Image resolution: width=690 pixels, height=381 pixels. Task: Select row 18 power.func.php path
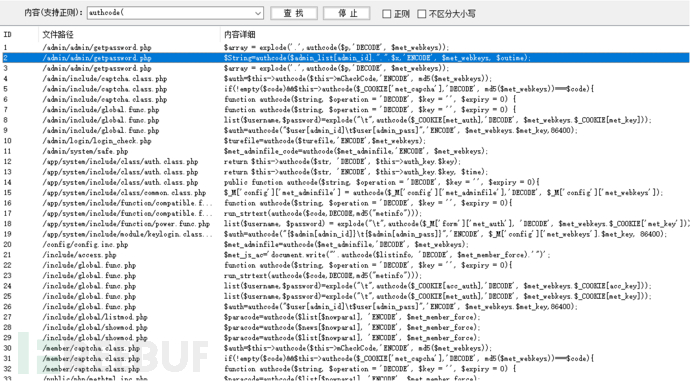[126, 223]
